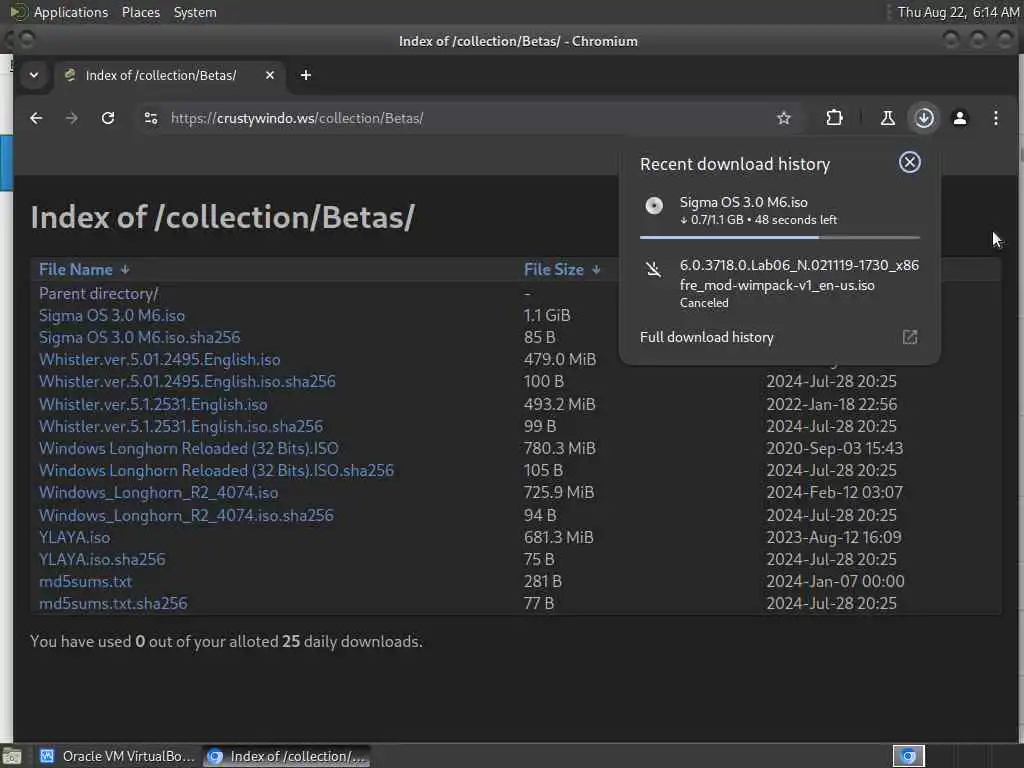Open the Chrome Labs flask icon
This screenshot has height=768, width=1024.
click(x=888, y=118)
